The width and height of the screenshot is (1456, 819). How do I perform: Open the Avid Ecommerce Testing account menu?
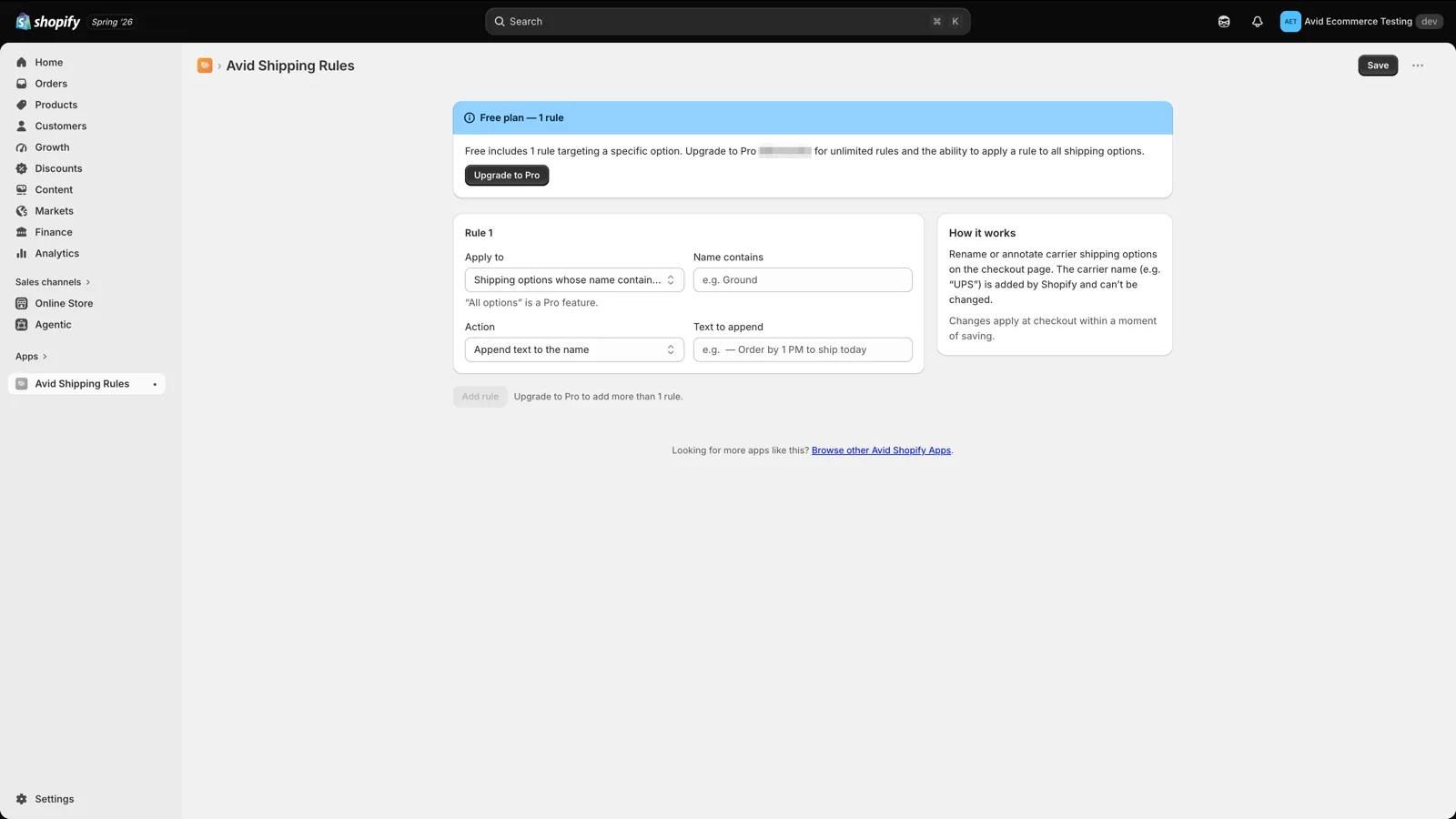[x=1361, y=22]
